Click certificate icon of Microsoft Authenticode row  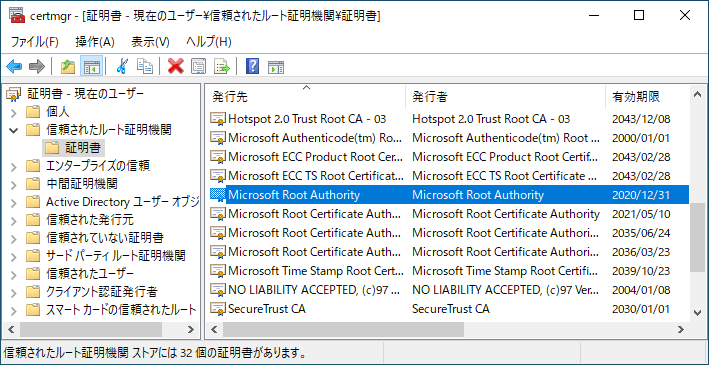pos(217,137)
